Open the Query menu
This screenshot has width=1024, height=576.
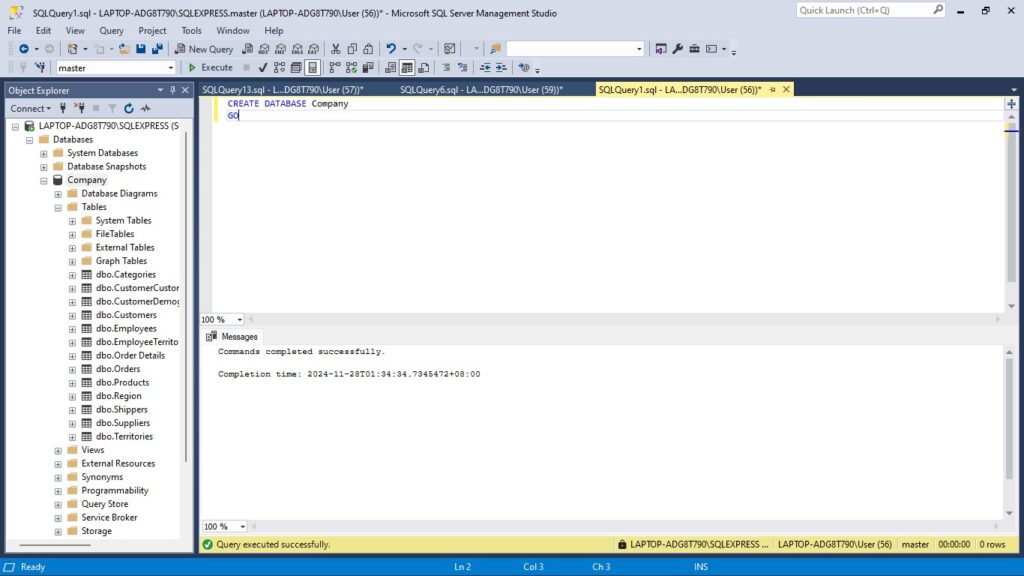coord(111,31)
